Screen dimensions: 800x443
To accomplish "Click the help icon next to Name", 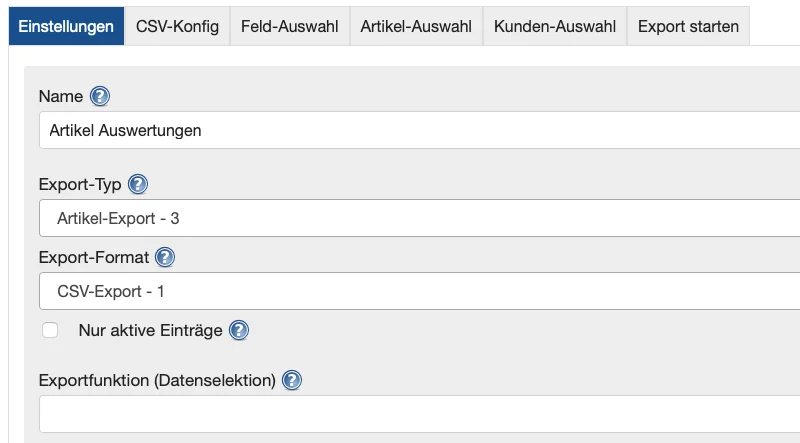I will pos(100,96).
